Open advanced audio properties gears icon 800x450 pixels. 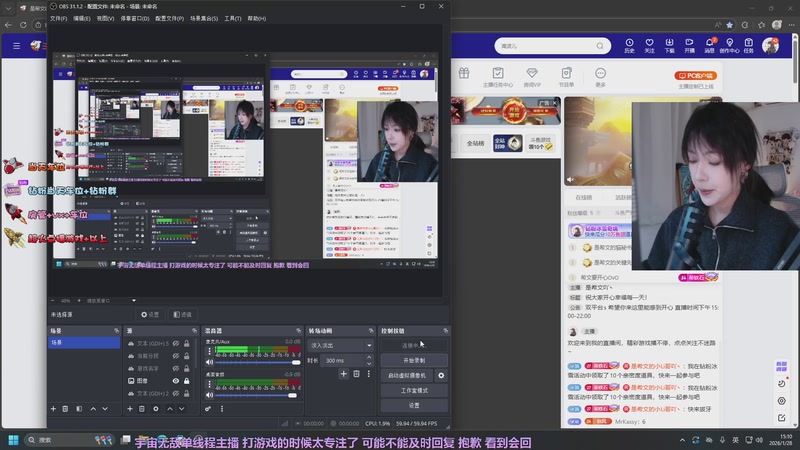tap(208, 409)
